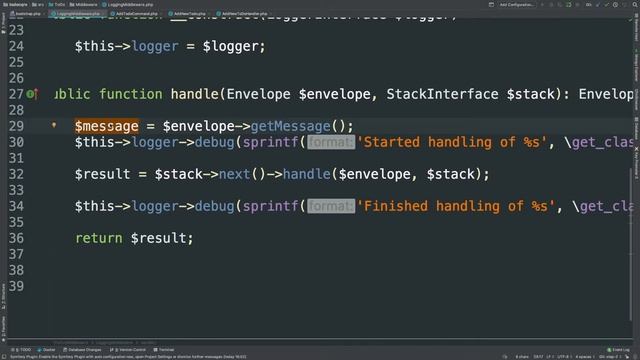Click Middleware folder in the navigation breadcrumb
640x360 pixels.
tap(84, 4)
